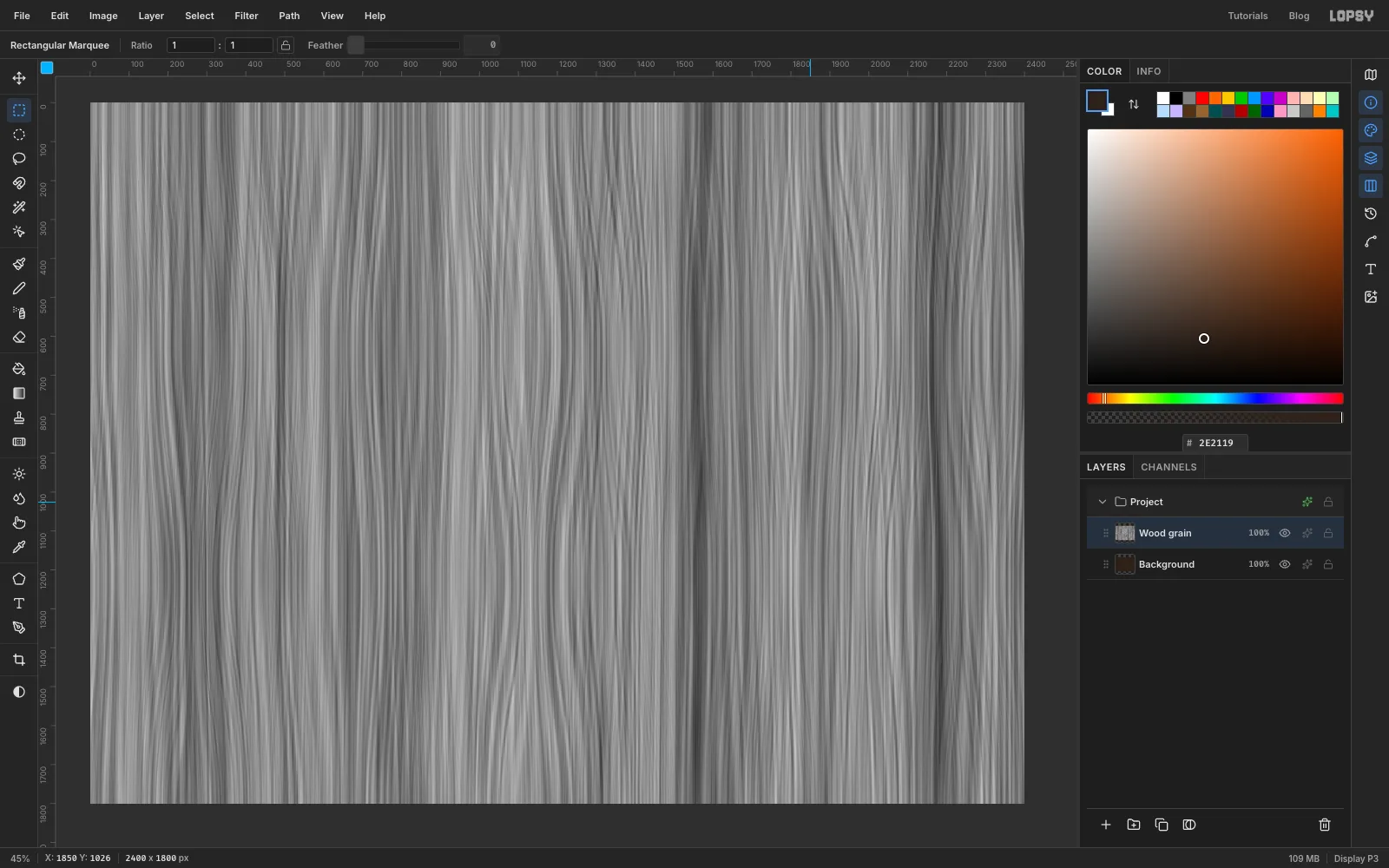1389x868 pixels.
Task: Select the Eyedropper tool
Action: [19, 547]
